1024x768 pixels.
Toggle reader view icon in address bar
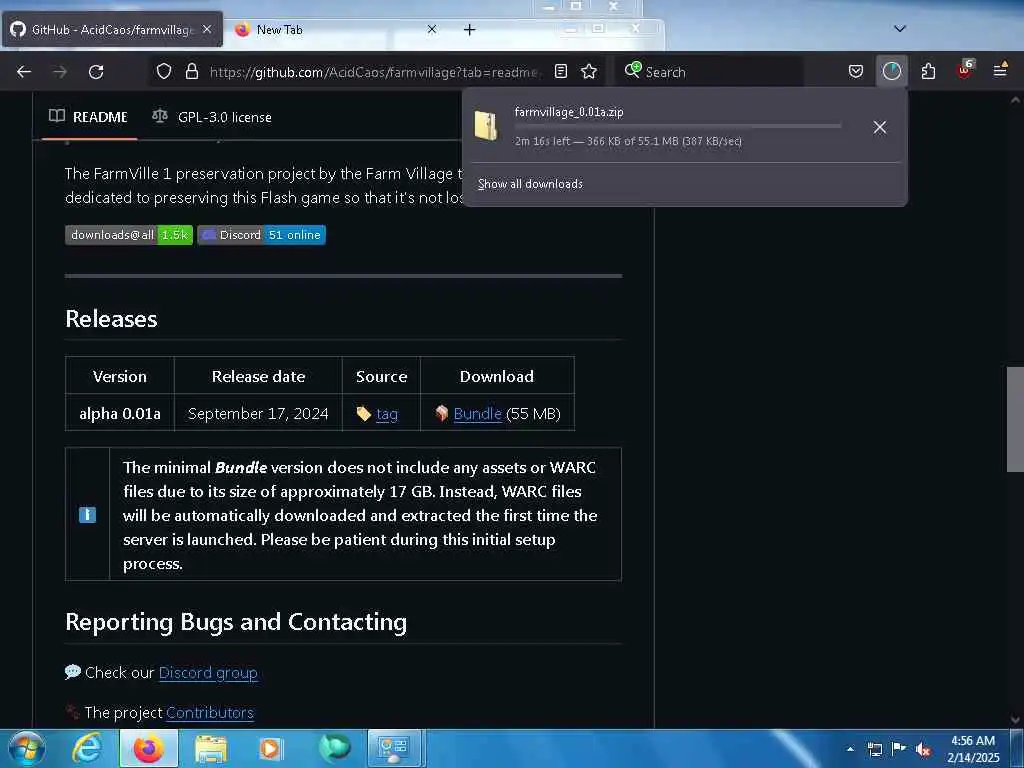point(561,71)
